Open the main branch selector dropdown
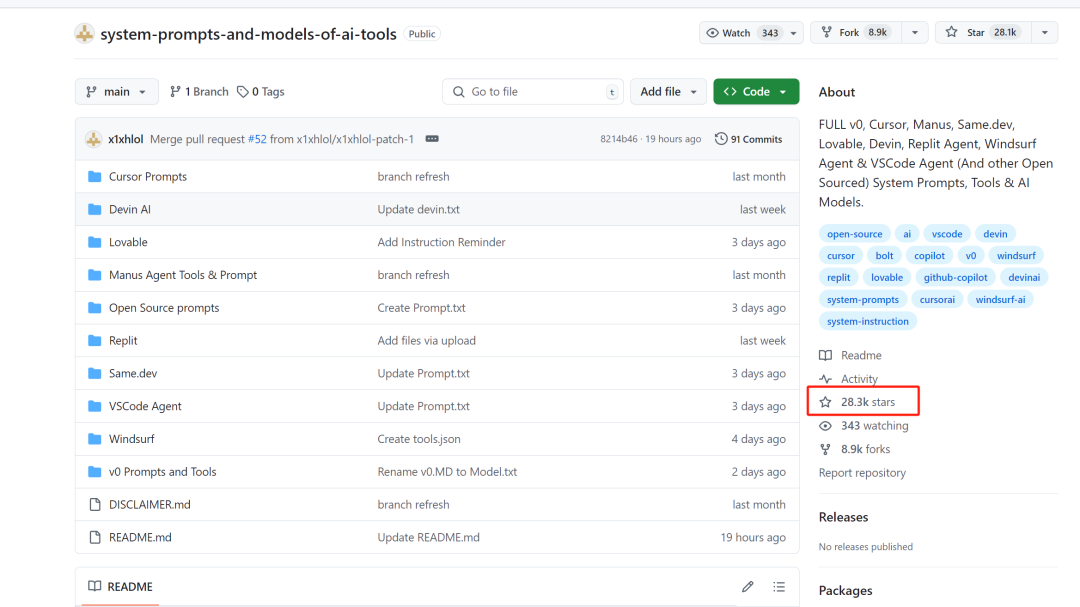 click(116, 92)
